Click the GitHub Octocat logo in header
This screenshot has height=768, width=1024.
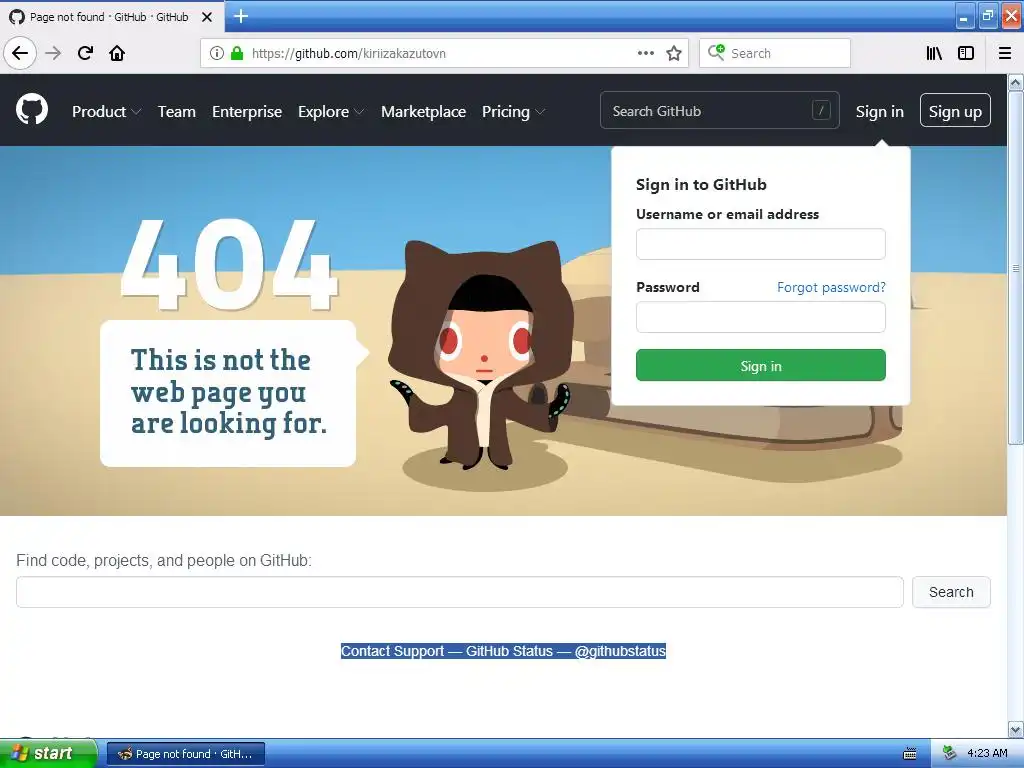pyautogui.click(x=32, y=110)
